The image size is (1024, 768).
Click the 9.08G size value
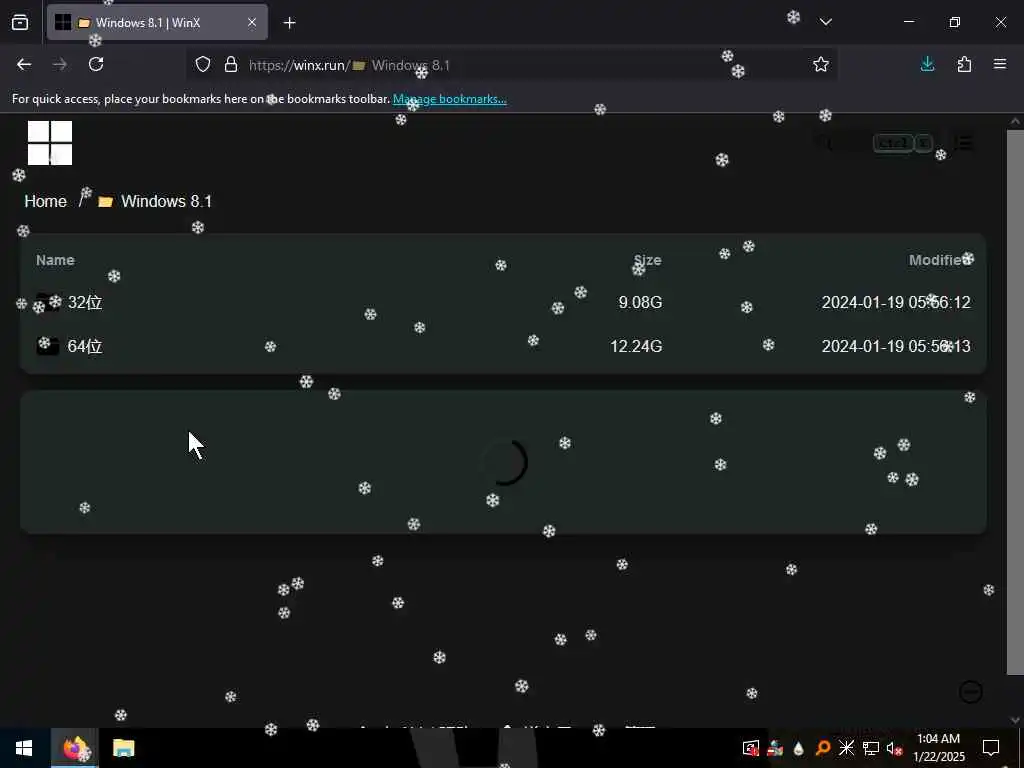[640, 302]
